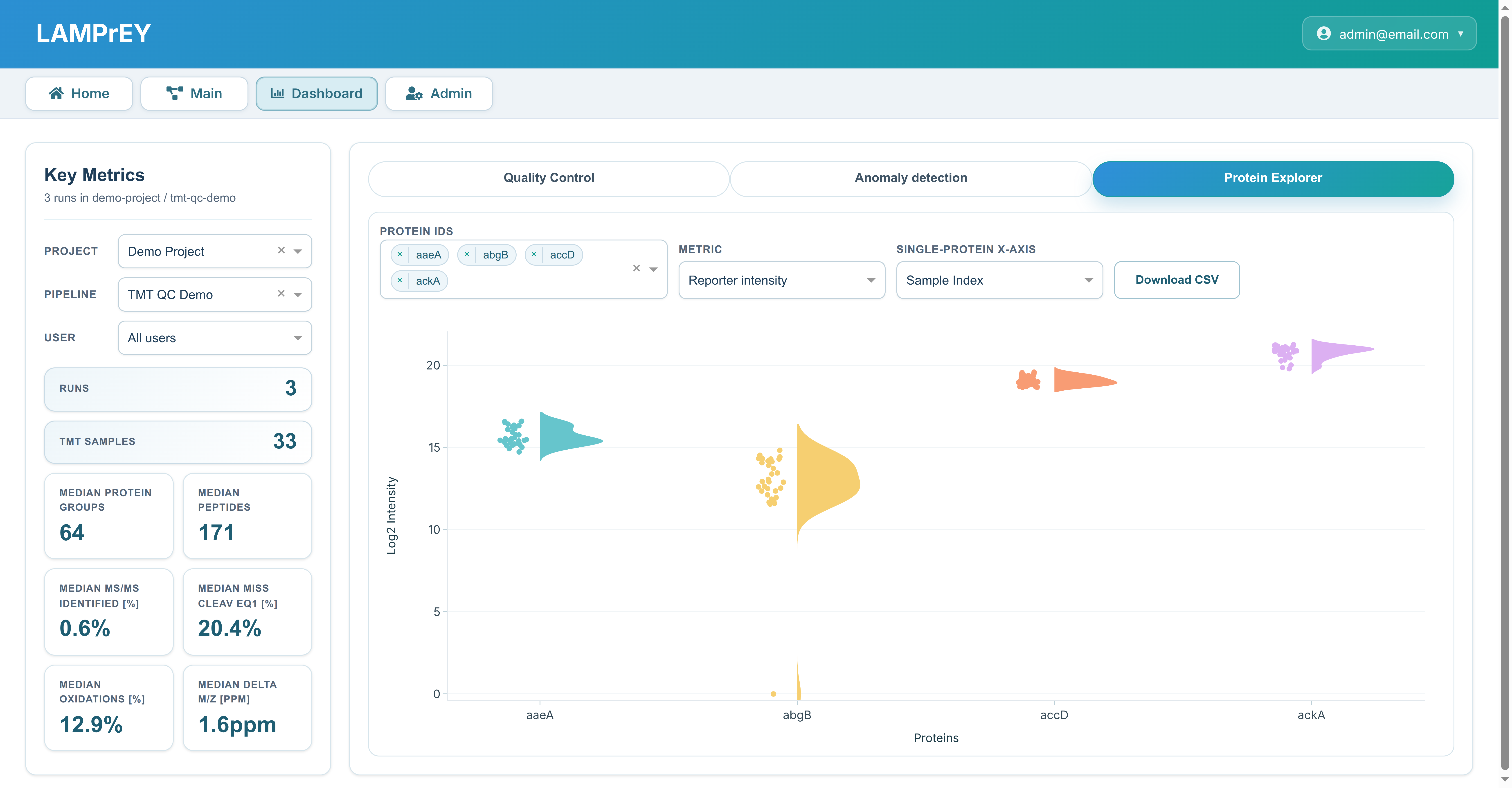
Task: Clear all selected protein IDs
Action: (x=636, y=268)
